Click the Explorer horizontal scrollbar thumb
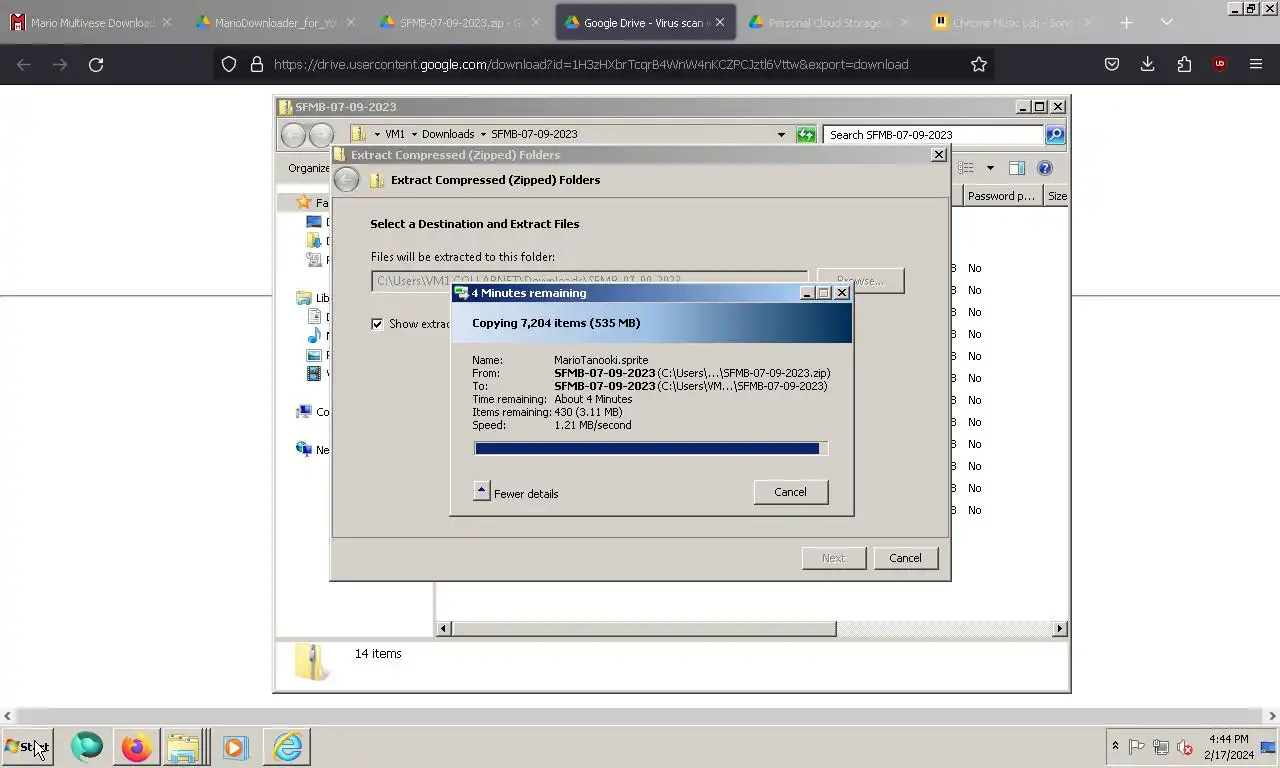Screen dimensions: 1280x768 pyautogui.click(x=644, y=629)
